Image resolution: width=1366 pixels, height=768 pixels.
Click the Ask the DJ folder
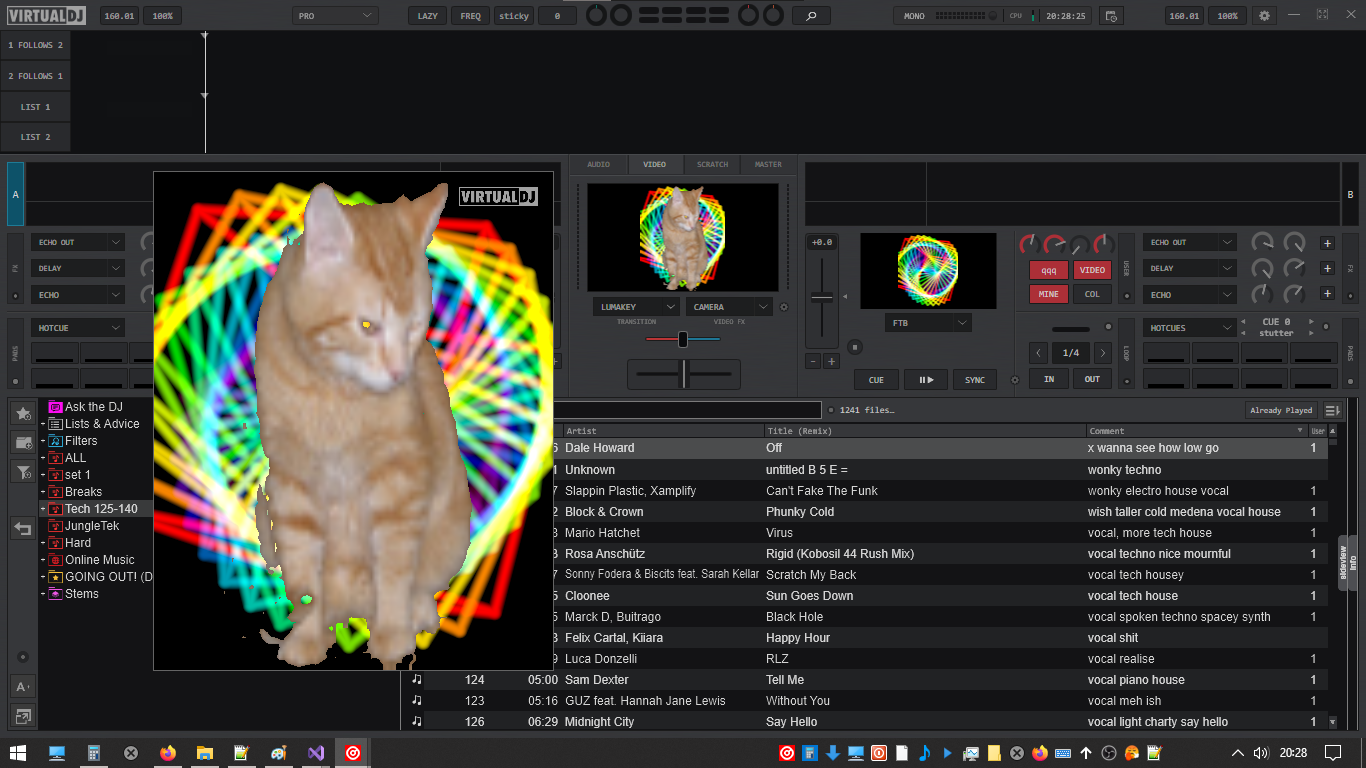[94, 407]
